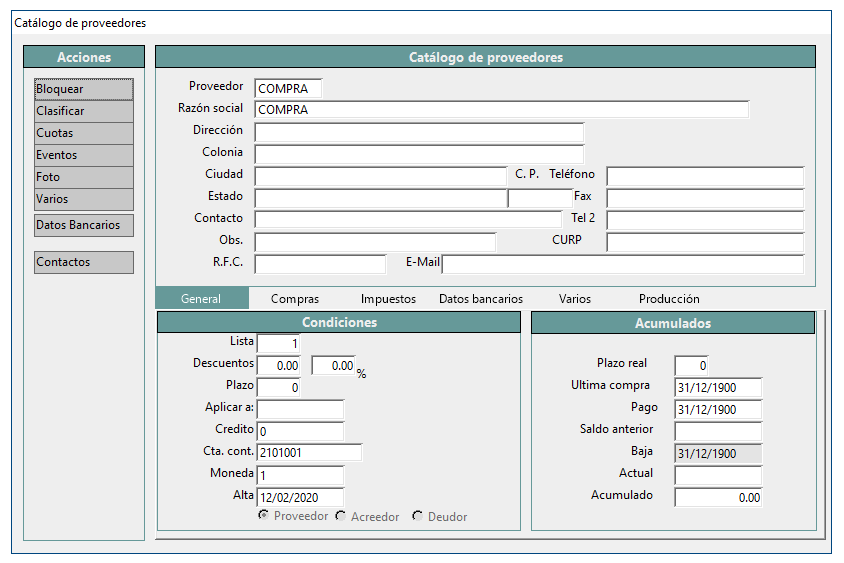Select the Varios tab

574,299
